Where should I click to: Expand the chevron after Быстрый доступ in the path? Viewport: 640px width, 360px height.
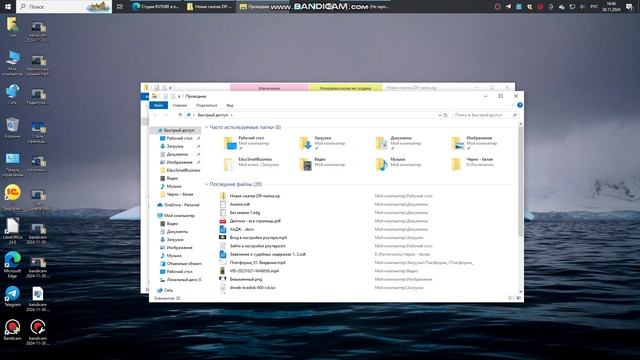coord(231,115)
